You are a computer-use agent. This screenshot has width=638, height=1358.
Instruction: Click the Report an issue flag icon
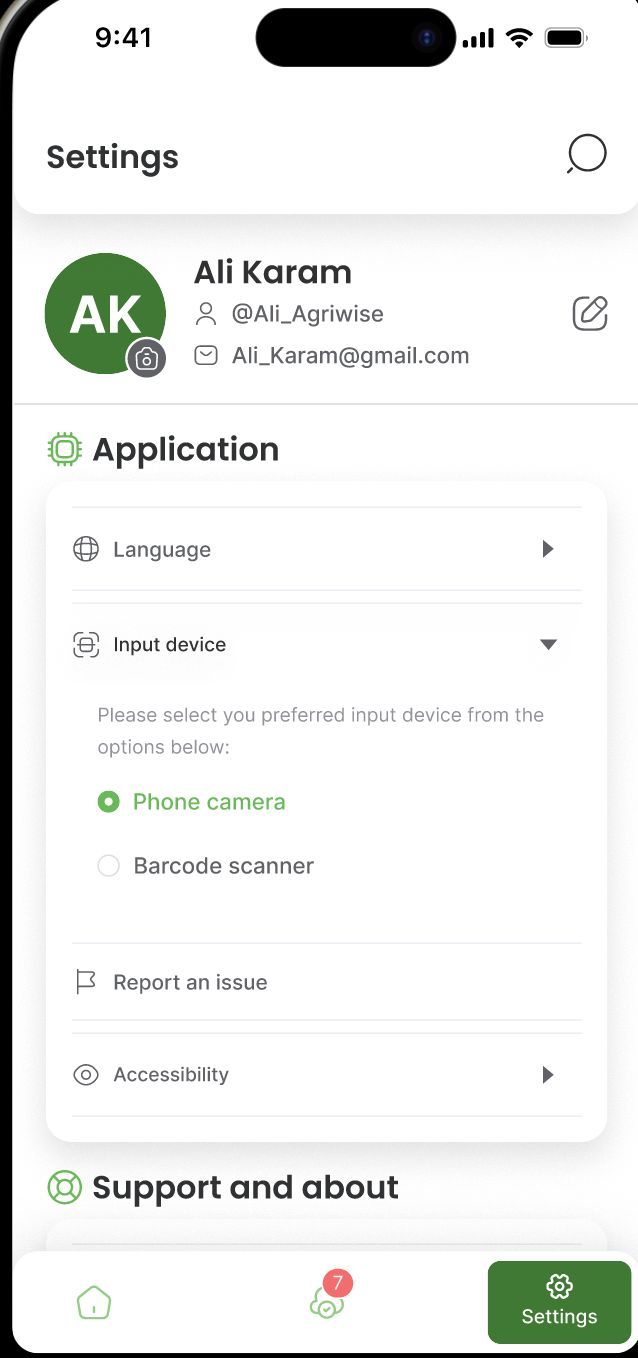coord(86,982)
